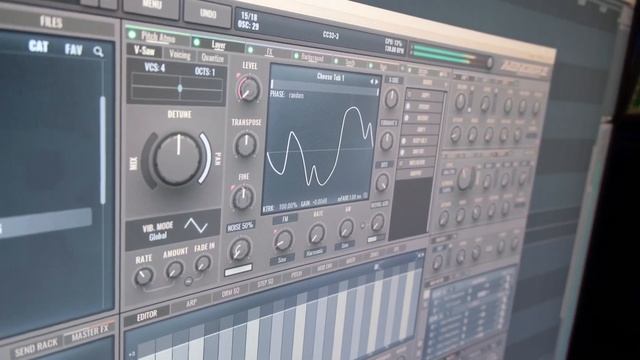This screenshot has width=640, height=360.
Task: Select the Pitch Atmo layer tab
Action: pyautogui.click(x=158, y=37)
